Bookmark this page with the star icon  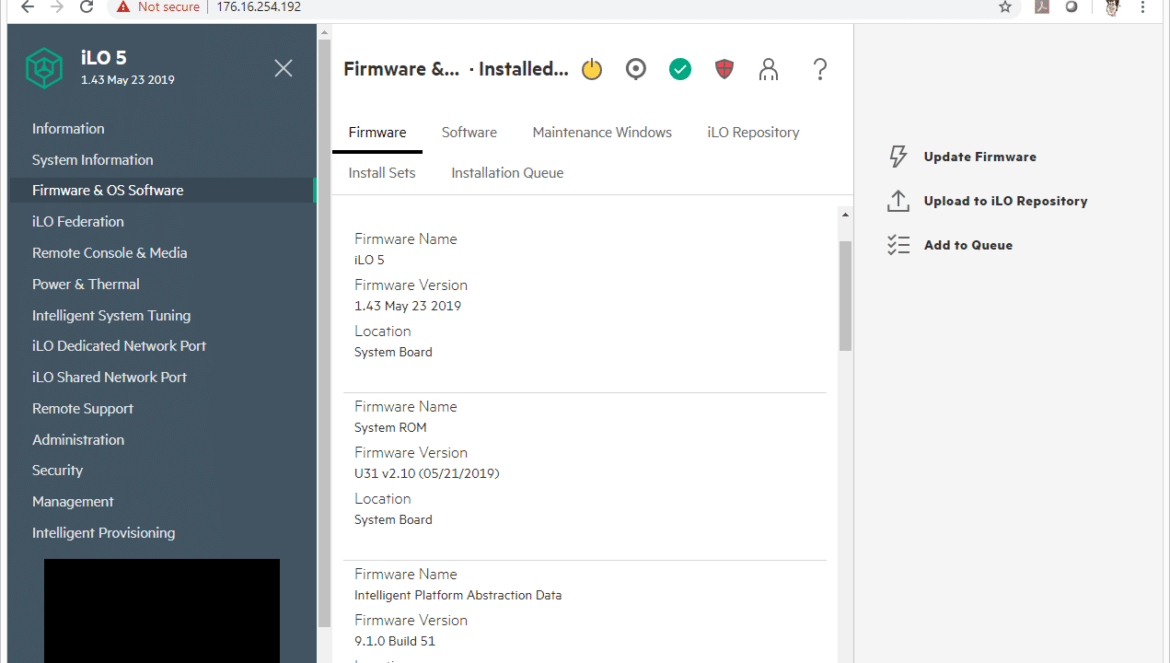pos(1005,7)
